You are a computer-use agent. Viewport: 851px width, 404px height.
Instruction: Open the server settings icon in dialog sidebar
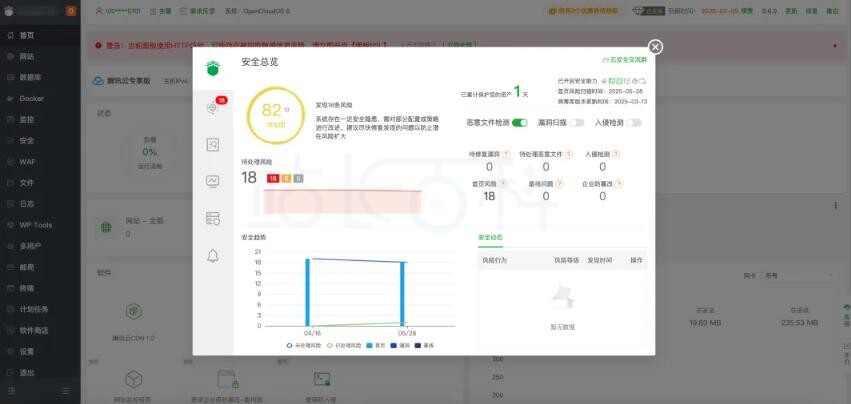click(x=213, y=218)
